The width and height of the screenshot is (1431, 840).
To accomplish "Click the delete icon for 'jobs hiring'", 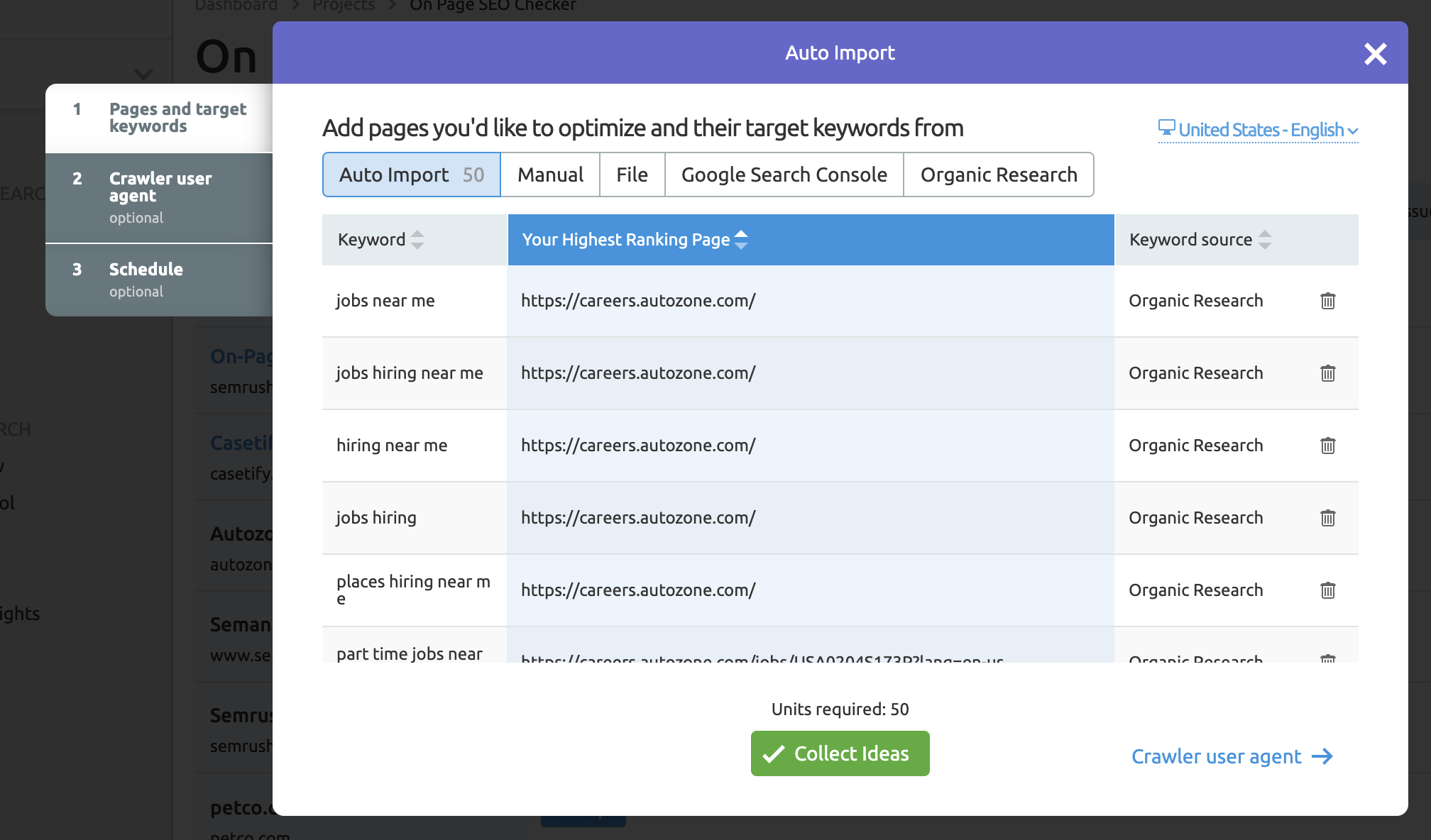I will 1328,518.
